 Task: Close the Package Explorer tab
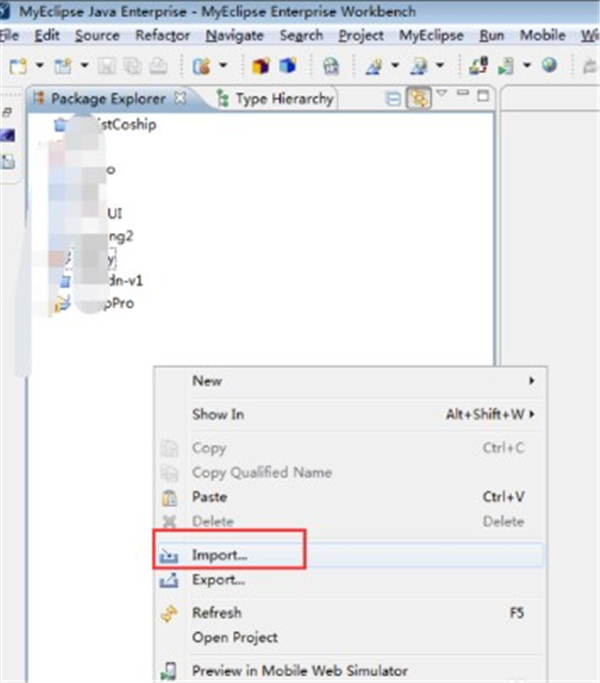tap(181, 98)
